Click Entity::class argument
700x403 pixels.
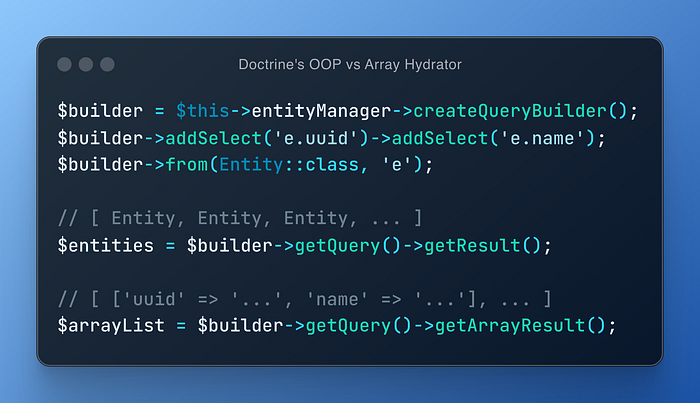point(289,165)
